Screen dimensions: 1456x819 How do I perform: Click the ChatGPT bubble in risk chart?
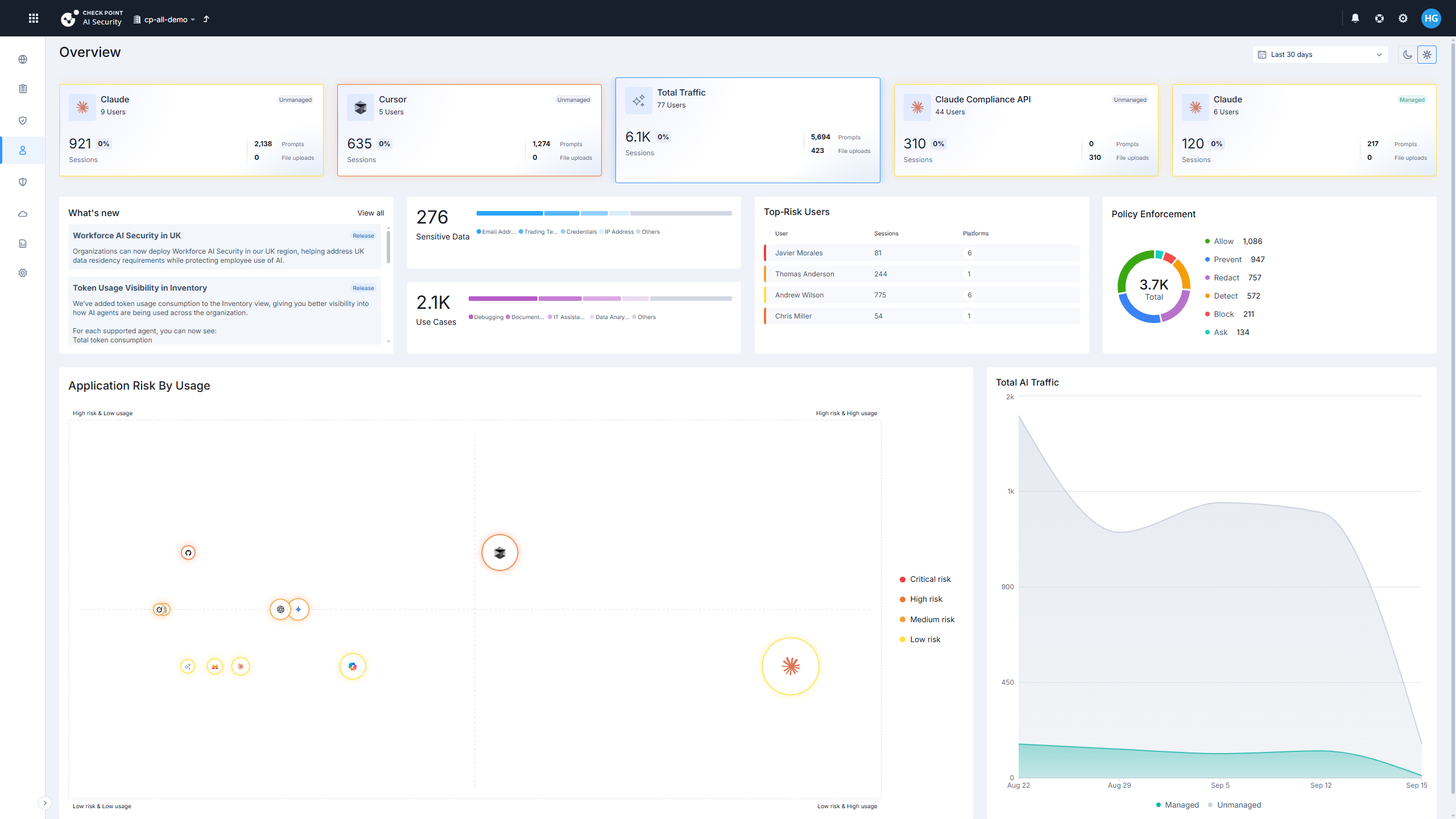tap(280, 609)
